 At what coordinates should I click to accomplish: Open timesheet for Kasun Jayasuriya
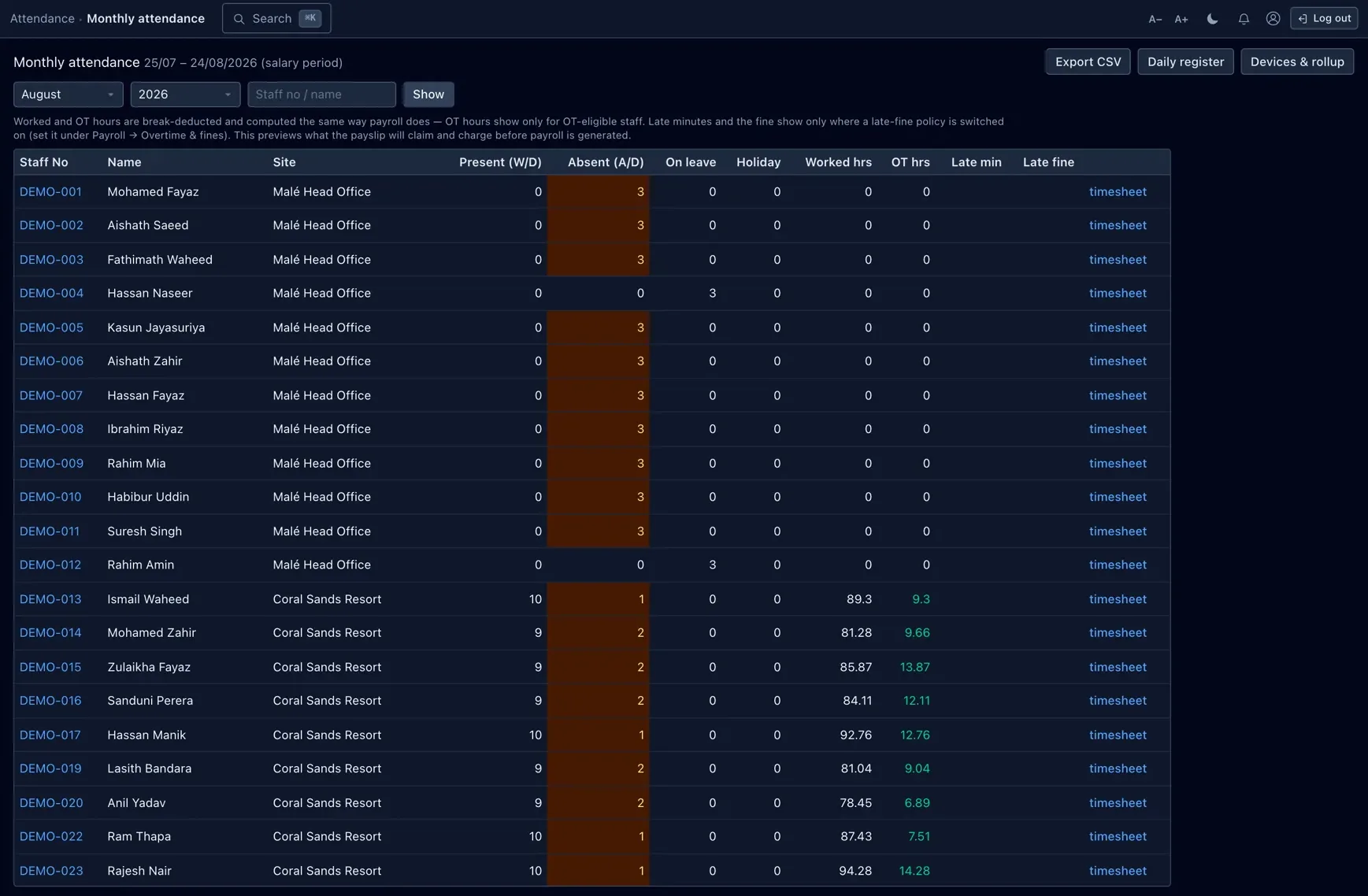point(1118,328)
